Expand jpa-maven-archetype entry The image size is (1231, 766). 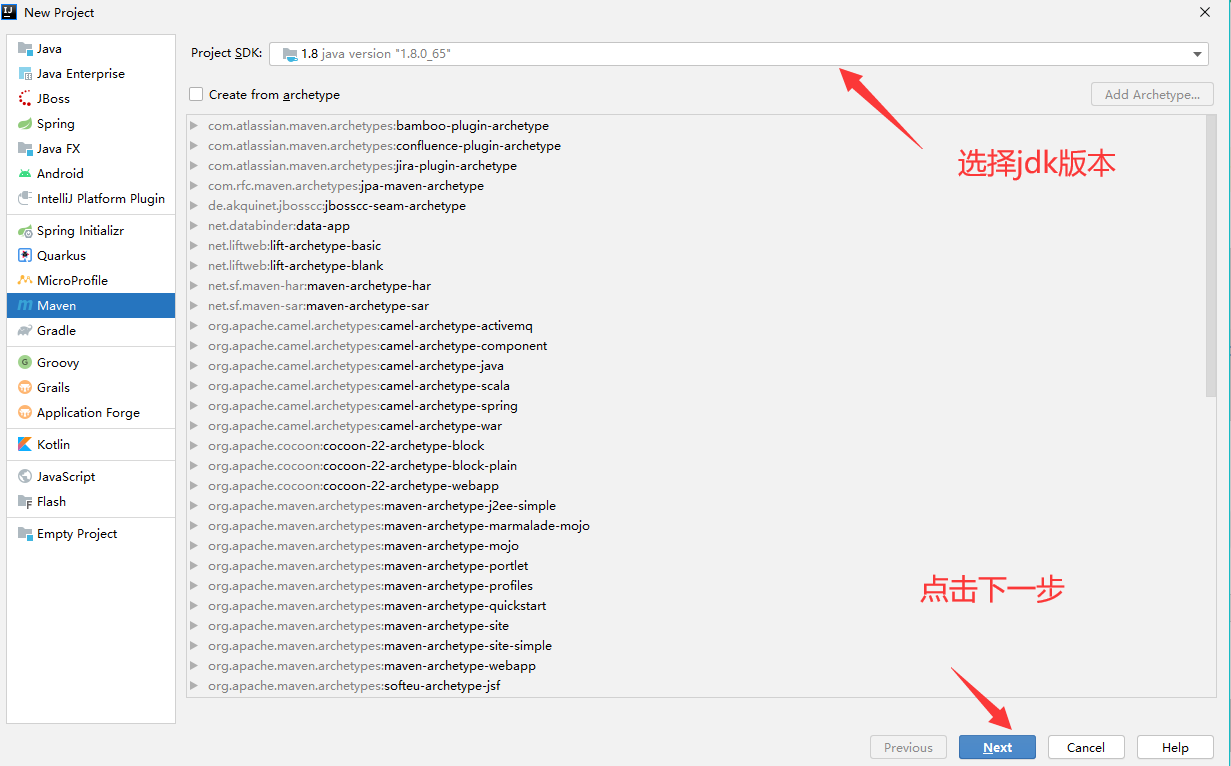pyautogui.click(x=195, y=186)
